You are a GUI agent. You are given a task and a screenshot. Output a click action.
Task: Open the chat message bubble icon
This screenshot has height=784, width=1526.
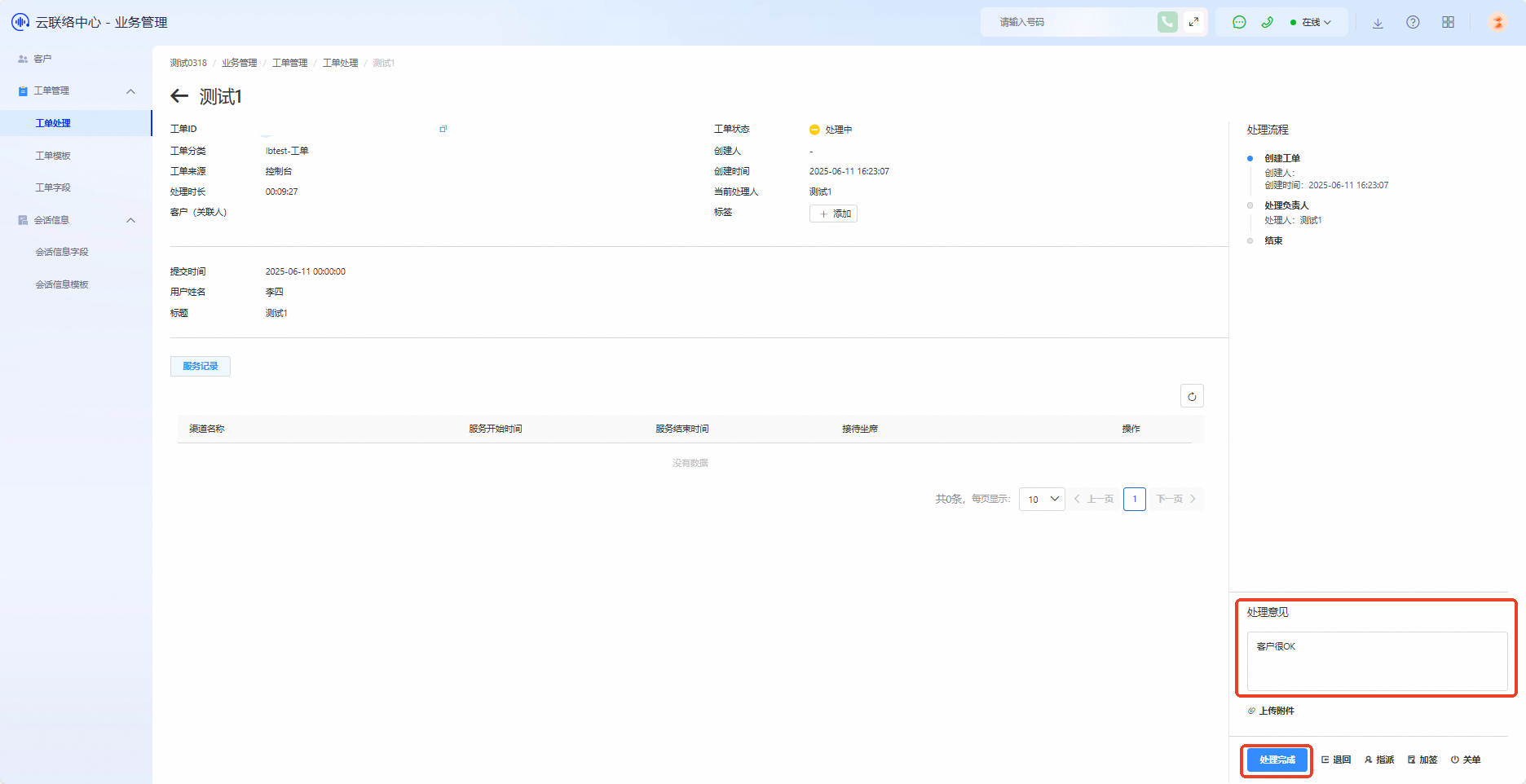[1239, 22]
